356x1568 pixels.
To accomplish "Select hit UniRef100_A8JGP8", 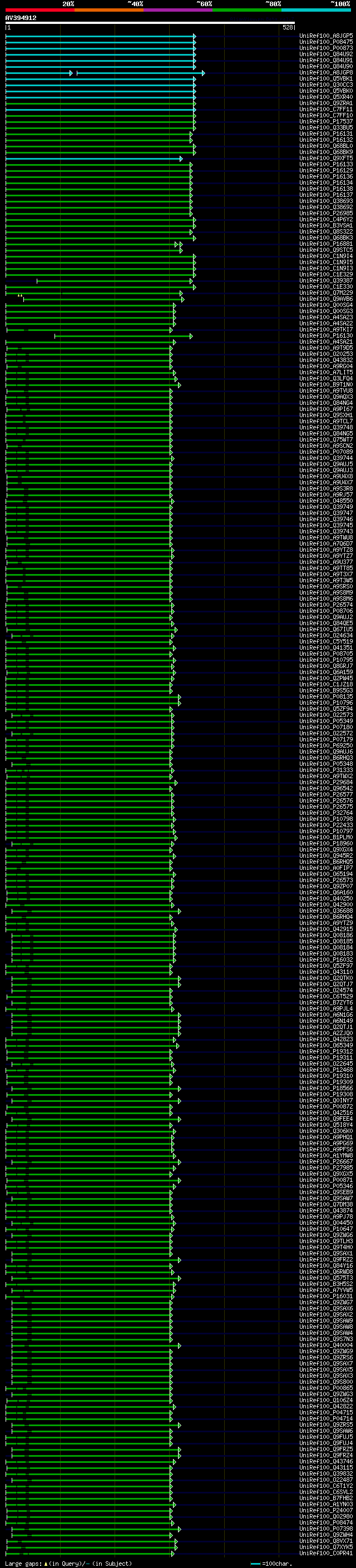I will tap(325, 72).
